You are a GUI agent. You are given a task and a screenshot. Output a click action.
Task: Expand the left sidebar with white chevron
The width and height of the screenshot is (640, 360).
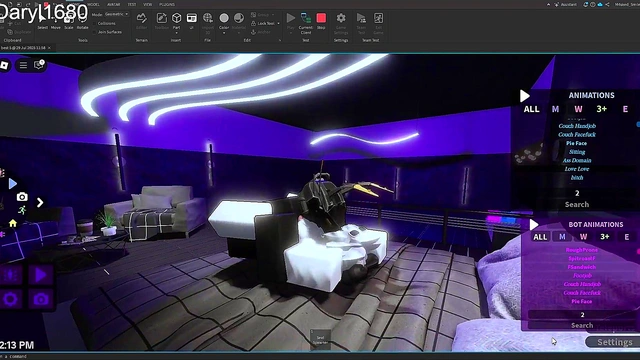coord(40,202)
